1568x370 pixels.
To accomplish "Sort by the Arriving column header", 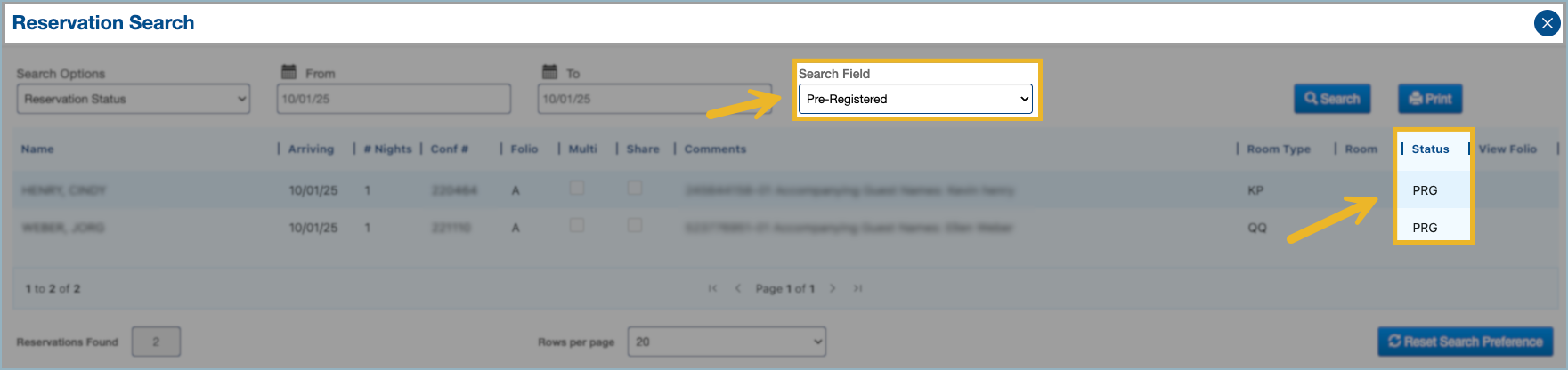I will coord(311,149).
